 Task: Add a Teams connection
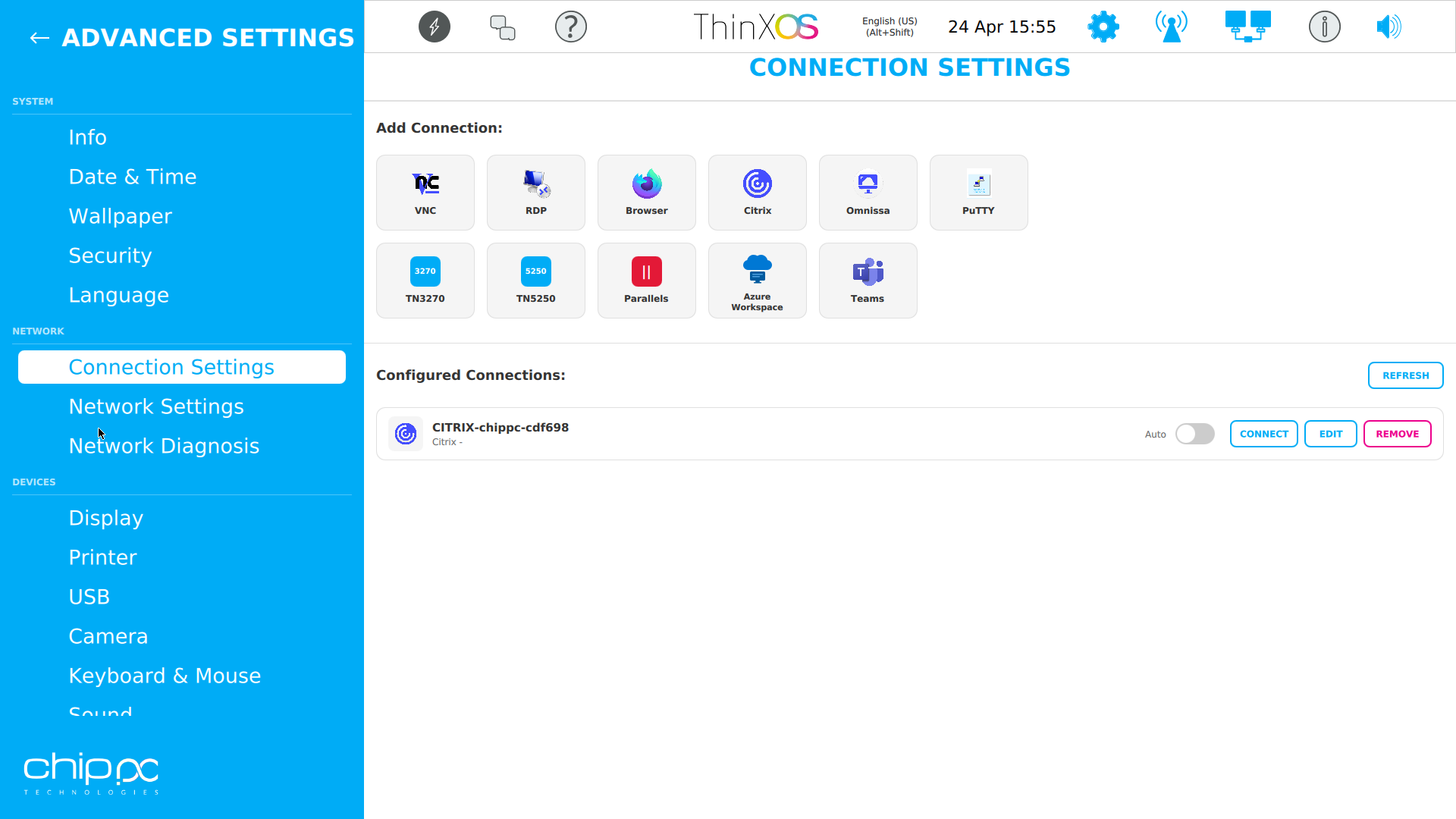[868, 280]
